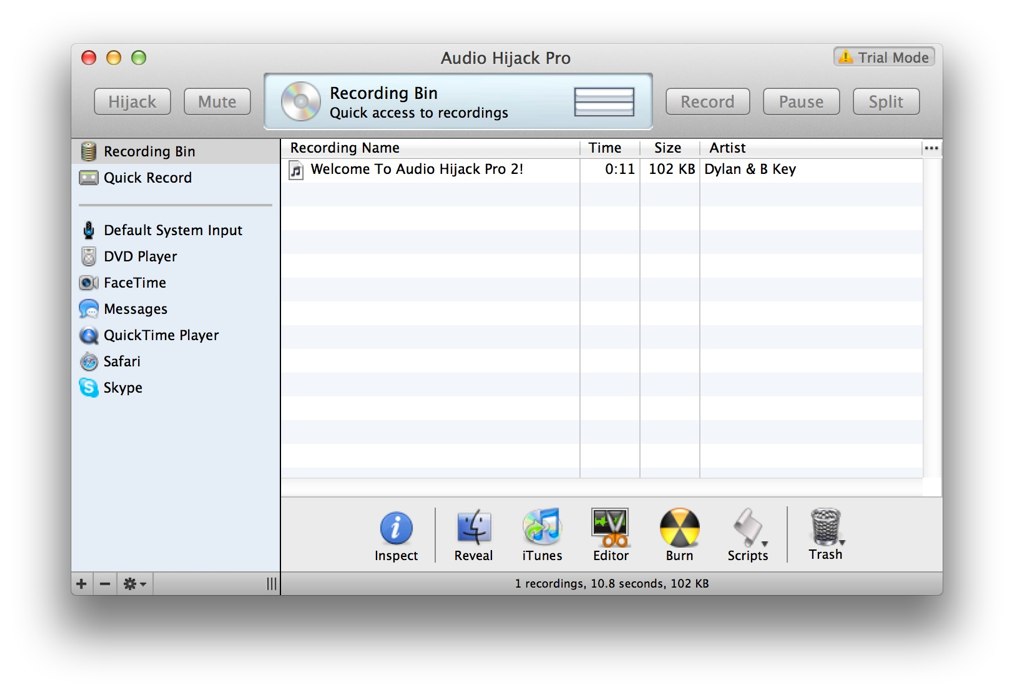Click the Mute button
Screen dimensions: 1014x694
[x=217, y=102]
